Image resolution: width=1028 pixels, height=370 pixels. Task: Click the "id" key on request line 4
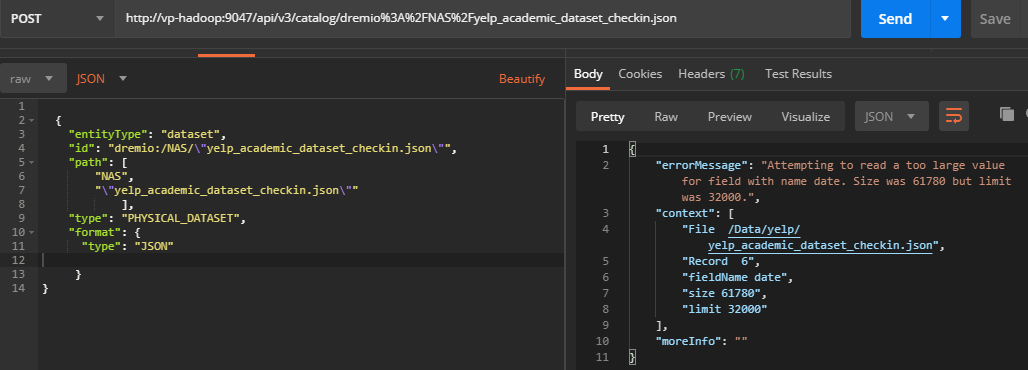[82, 148]
